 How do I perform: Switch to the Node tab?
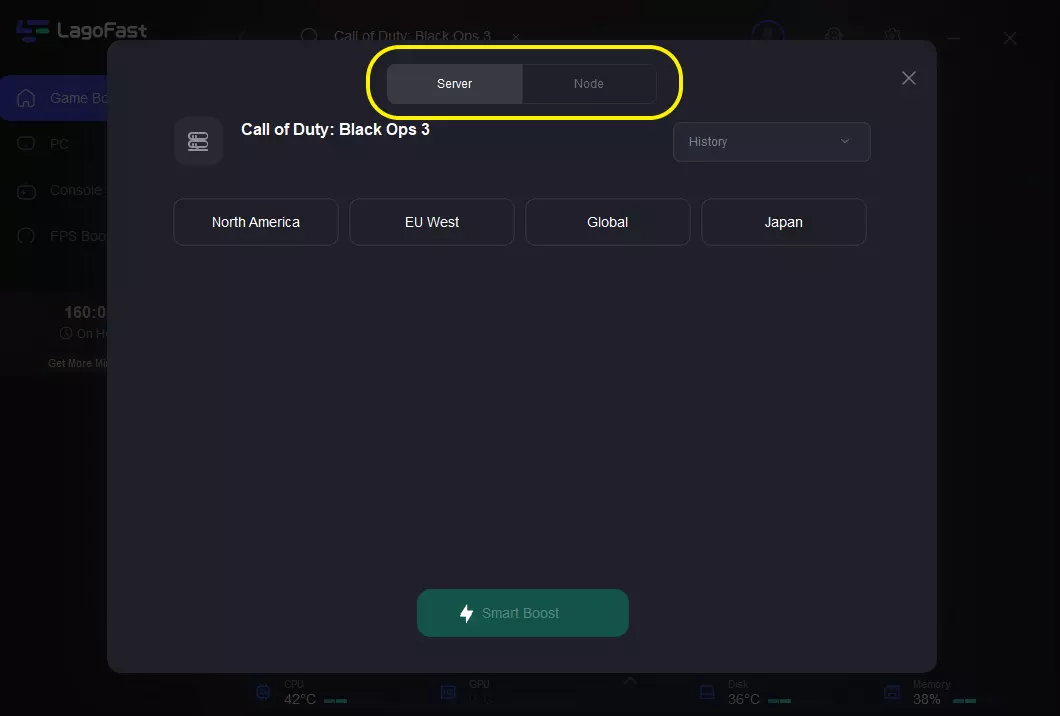(x=588, y=84)
